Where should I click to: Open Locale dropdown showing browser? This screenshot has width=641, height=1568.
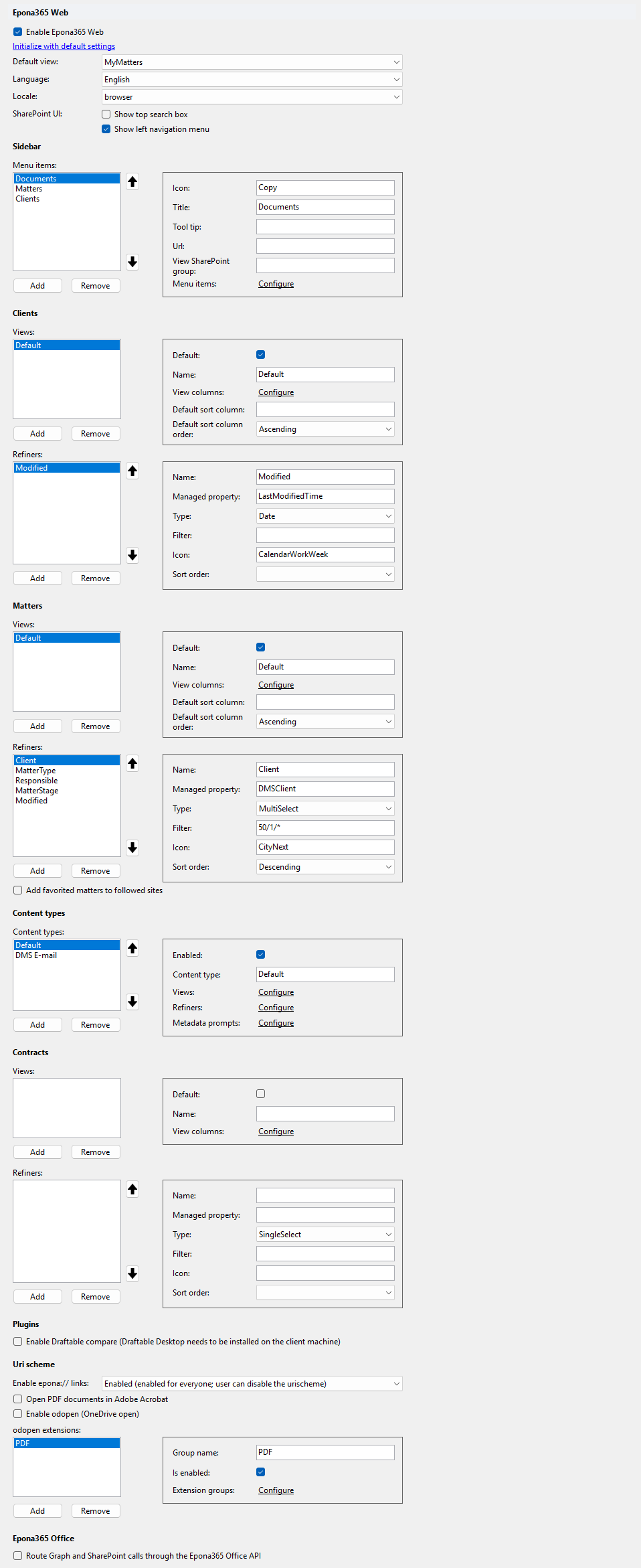tap(252, 97)
